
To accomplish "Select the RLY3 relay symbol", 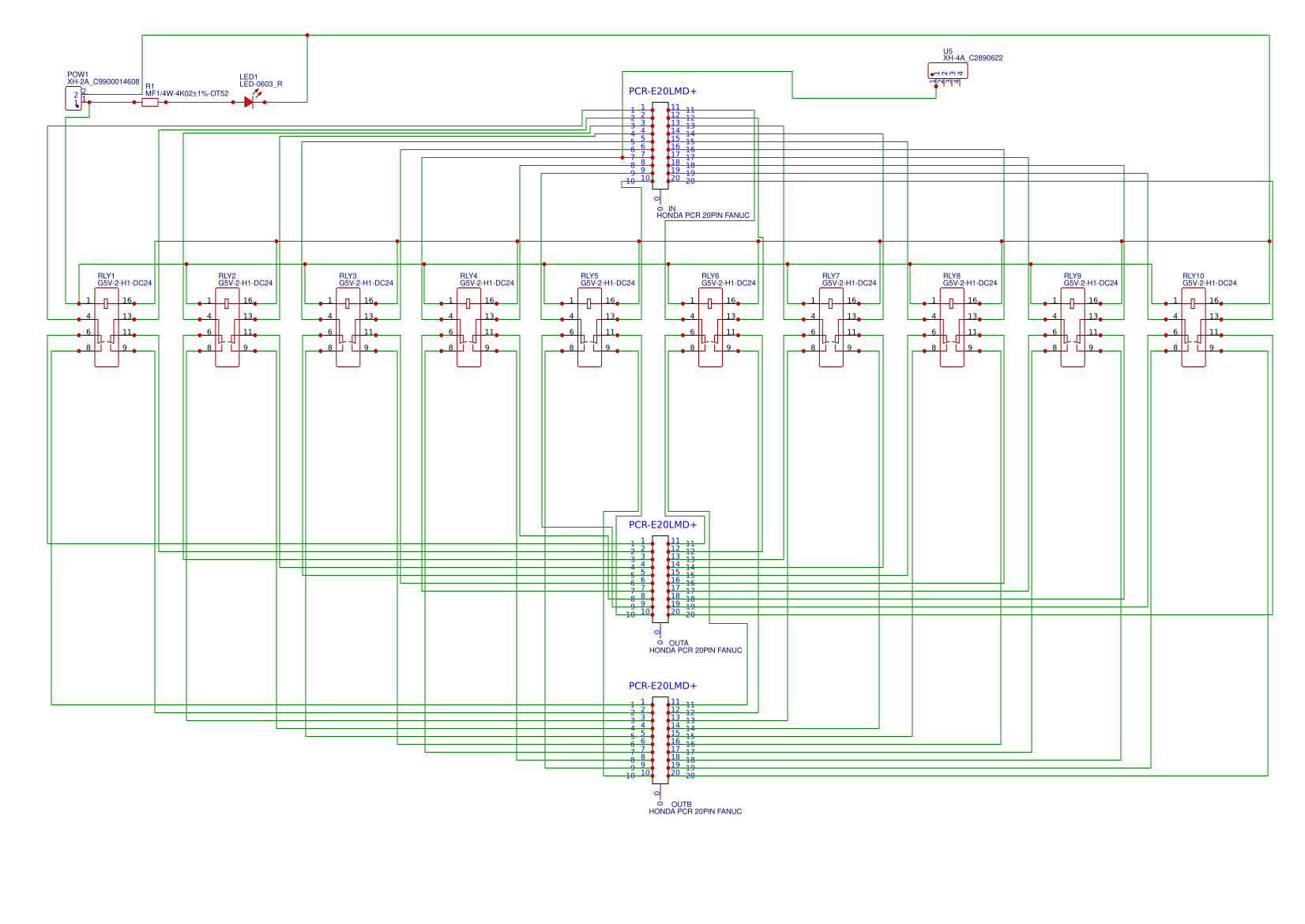I will click(348, 327).
